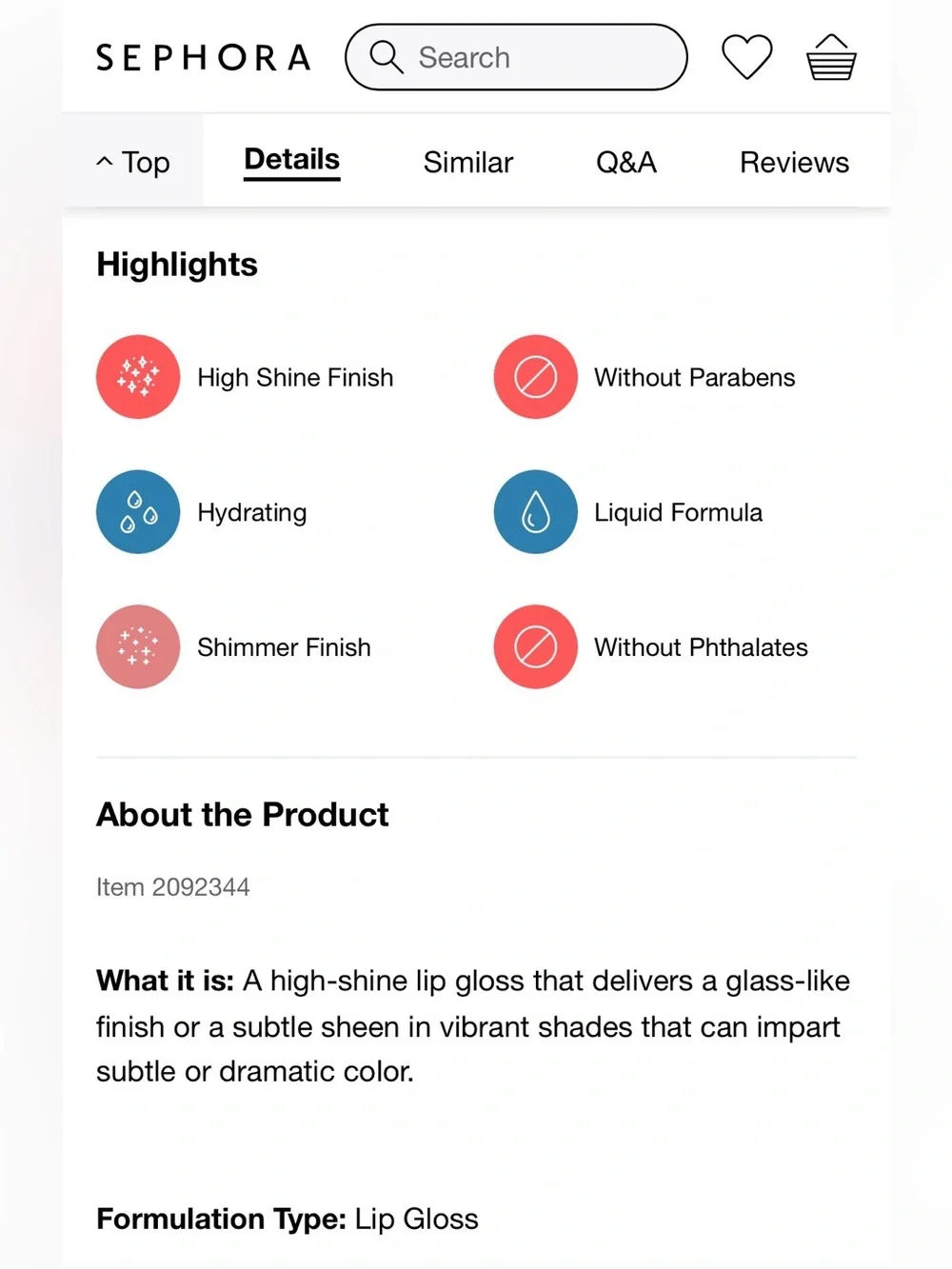The height and width of the screenshot is (1269, 952).
Task: Open the shopping basket icon
Action: click(831, 57)
